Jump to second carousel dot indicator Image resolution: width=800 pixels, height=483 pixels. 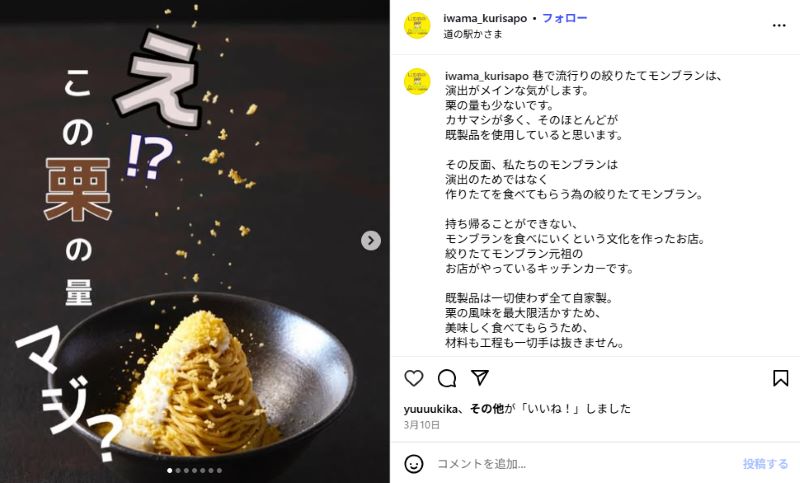pyautogui.click(x=178, y=471)
